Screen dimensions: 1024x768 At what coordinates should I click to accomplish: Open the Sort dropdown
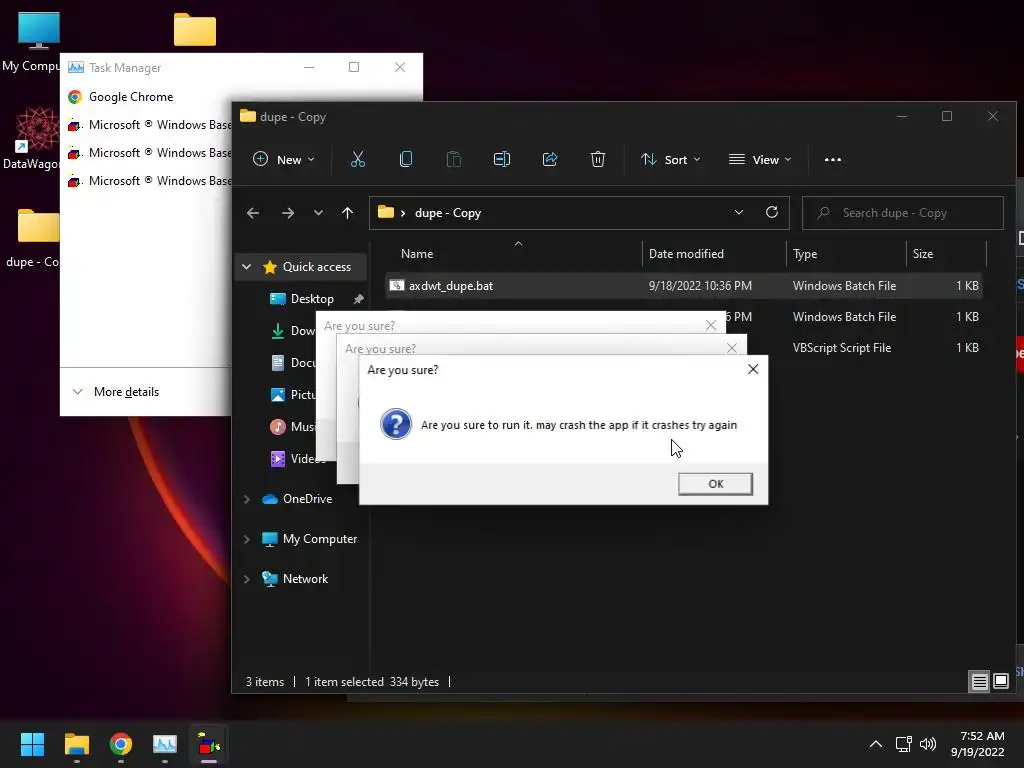(671, 159)
